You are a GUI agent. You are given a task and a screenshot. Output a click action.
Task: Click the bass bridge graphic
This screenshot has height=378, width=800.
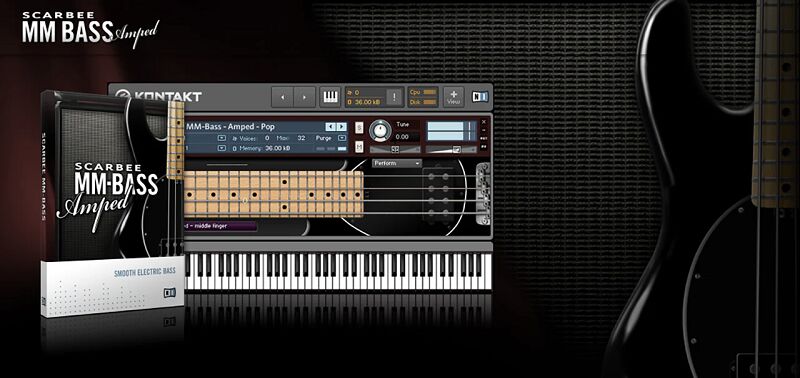(483, 194)
